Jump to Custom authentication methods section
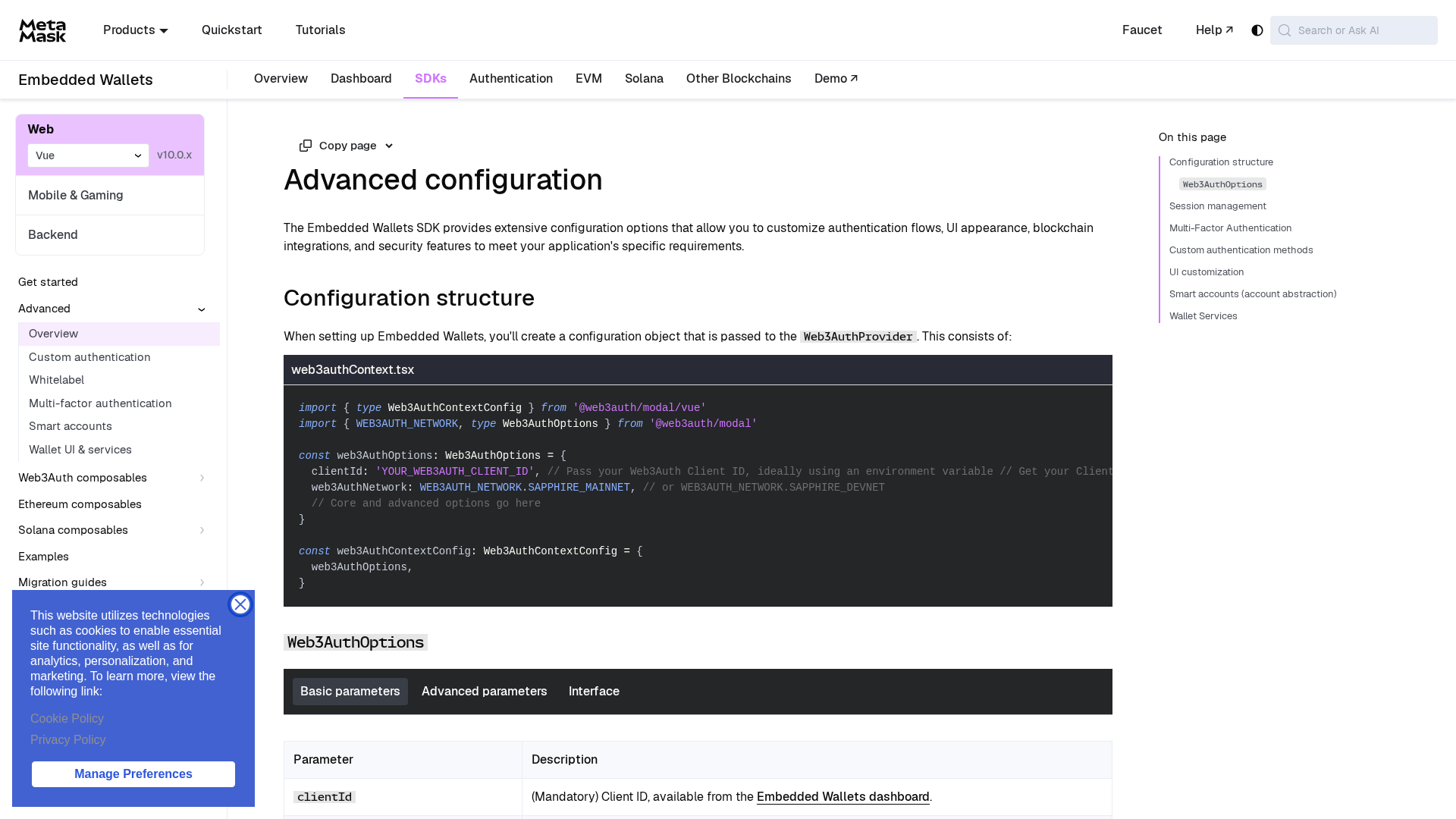This screenshot has width=1456, height=819. [1241, 250]
